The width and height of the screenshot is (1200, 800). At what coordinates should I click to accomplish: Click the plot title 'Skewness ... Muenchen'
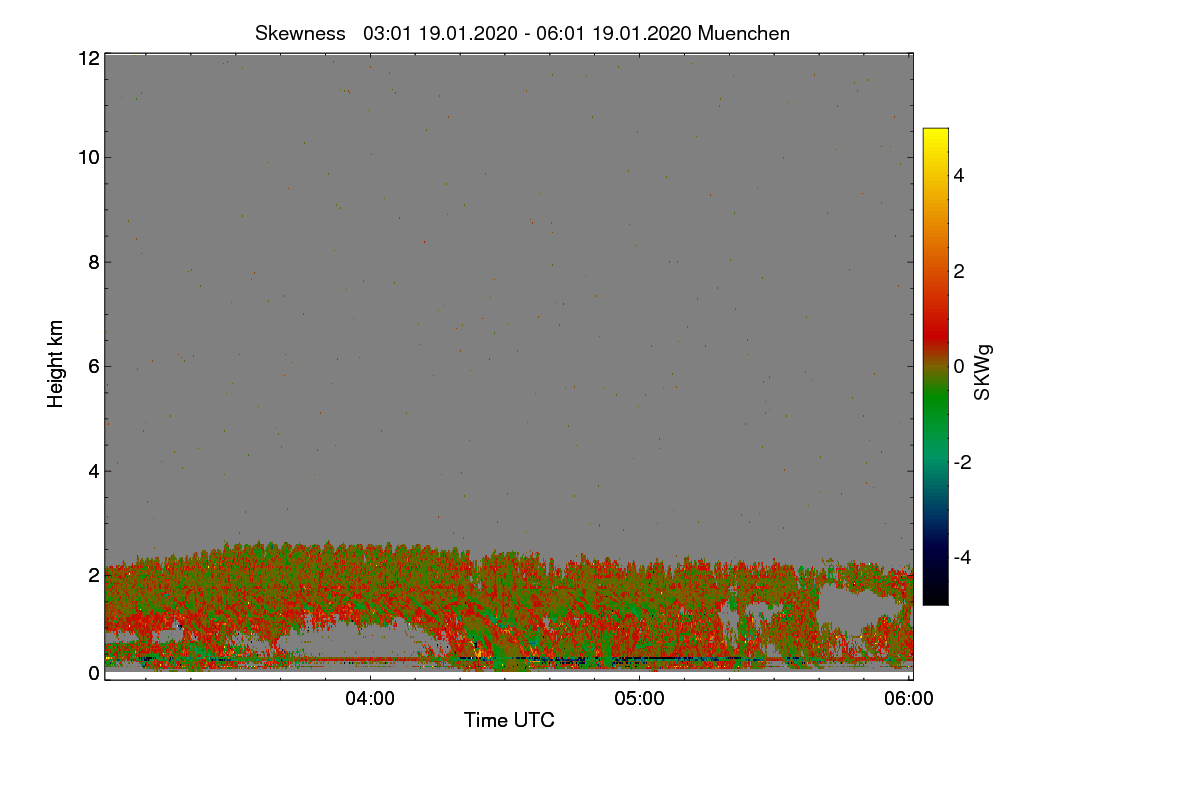coord(522,33)
